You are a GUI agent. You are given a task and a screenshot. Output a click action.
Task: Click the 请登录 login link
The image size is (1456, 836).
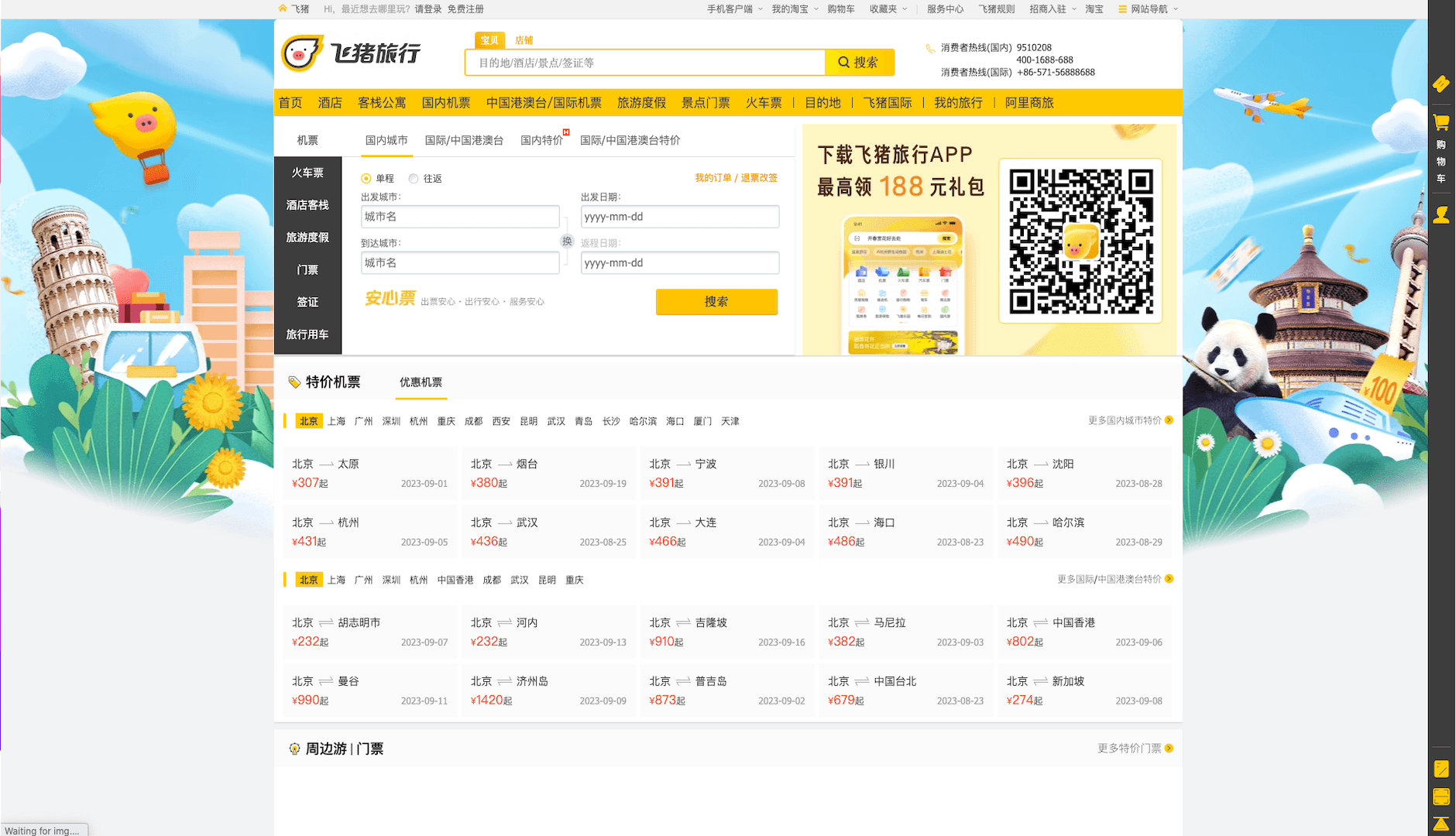pyautogui.click(x=428, y=9)
